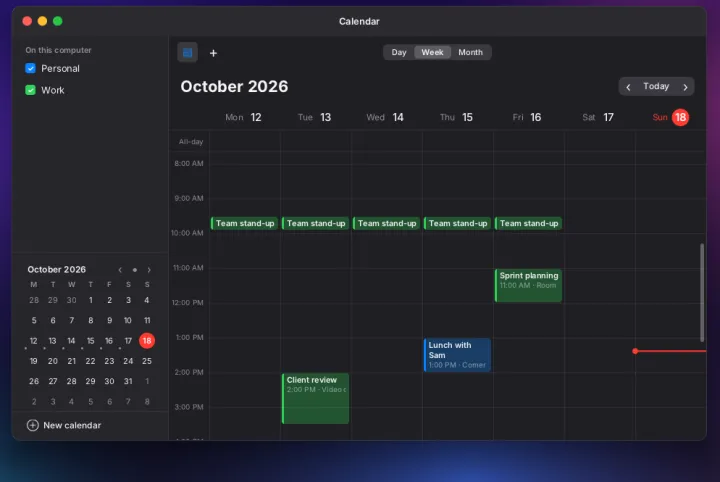This screenshot has height=482, width=720.
Task: Select the Wed 14 column header
Action: pos(385,118)
